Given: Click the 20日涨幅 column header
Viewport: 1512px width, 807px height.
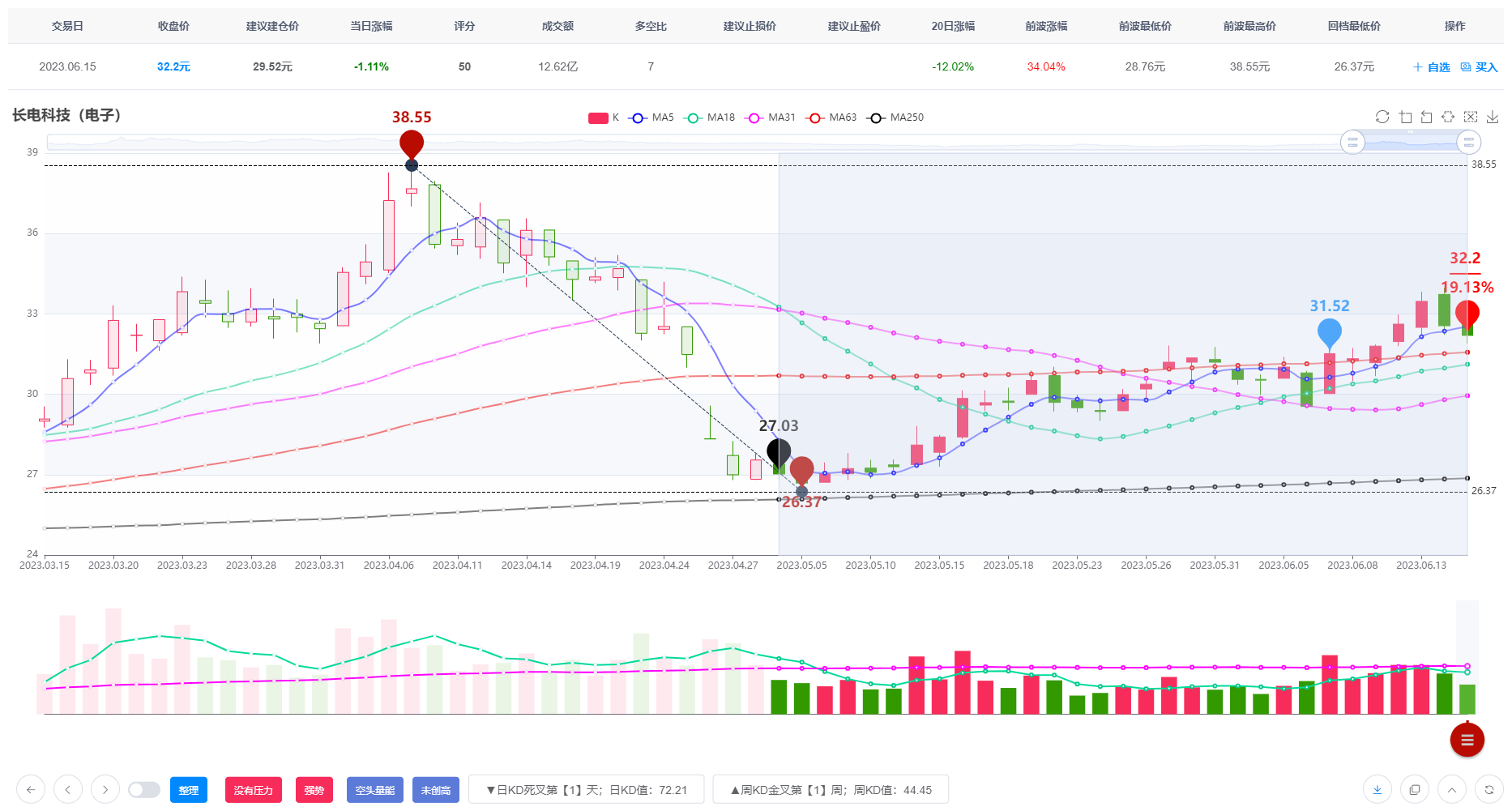Looking at the screenshot, I should click(953, 26).
